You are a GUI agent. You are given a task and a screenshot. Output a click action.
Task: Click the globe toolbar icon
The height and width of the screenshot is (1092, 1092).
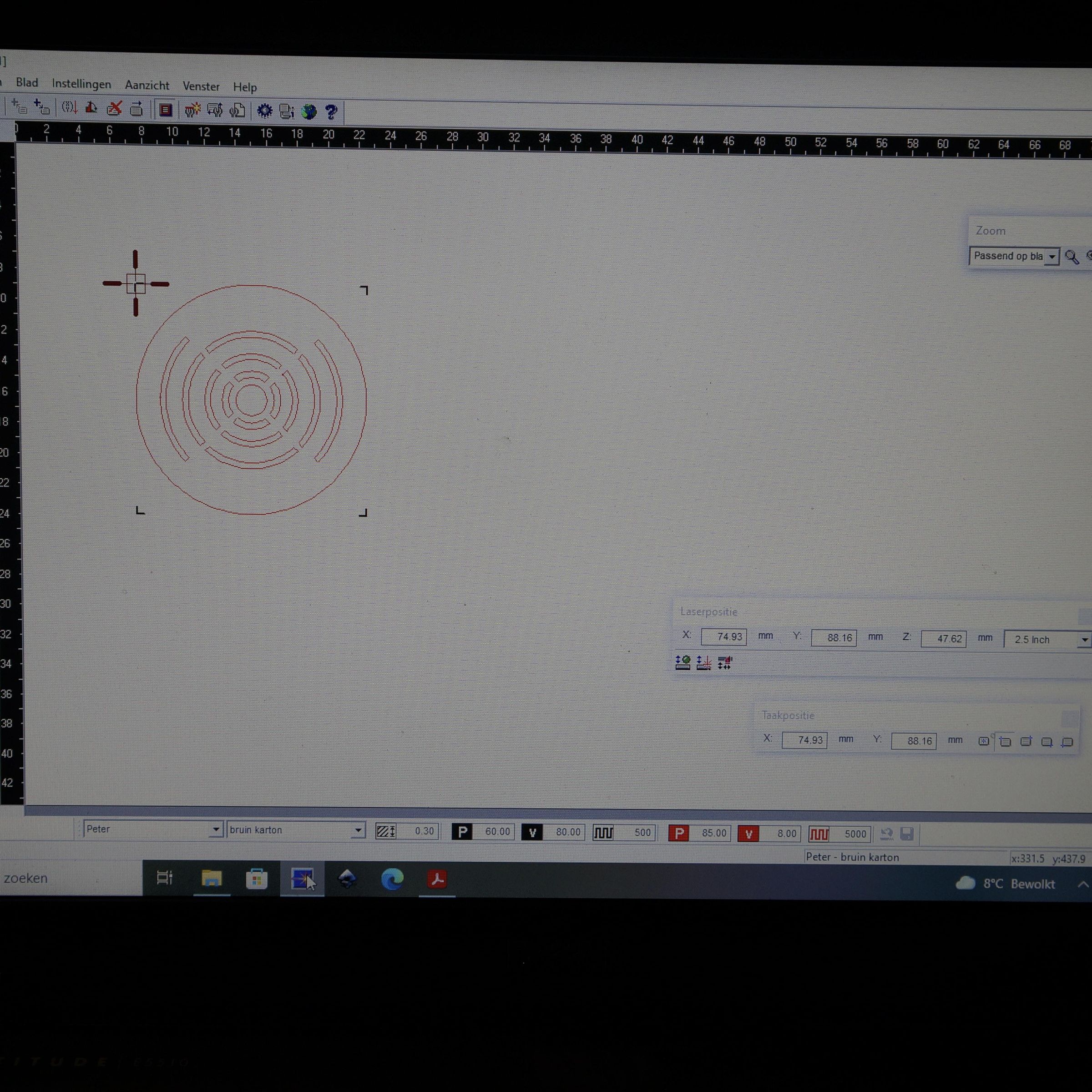[308, 112]
